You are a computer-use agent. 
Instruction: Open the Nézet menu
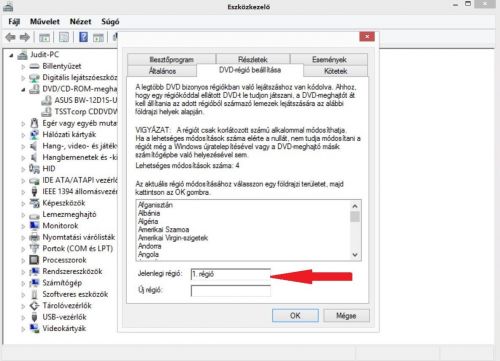(x=80, y=22)
